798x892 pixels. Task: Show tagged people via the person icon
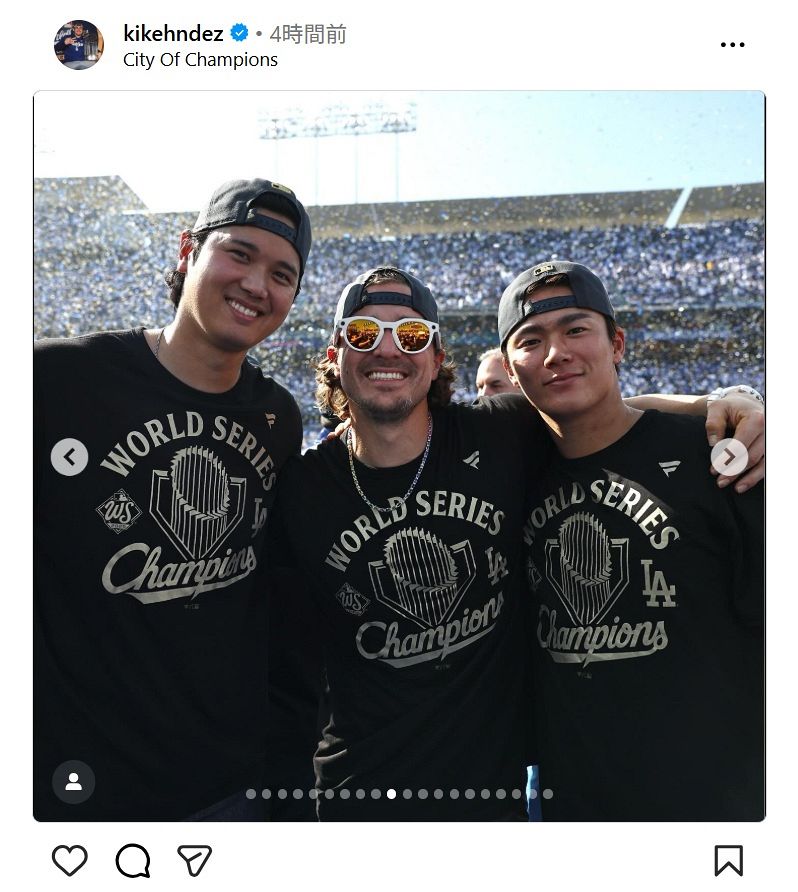(x=73, y=782)
